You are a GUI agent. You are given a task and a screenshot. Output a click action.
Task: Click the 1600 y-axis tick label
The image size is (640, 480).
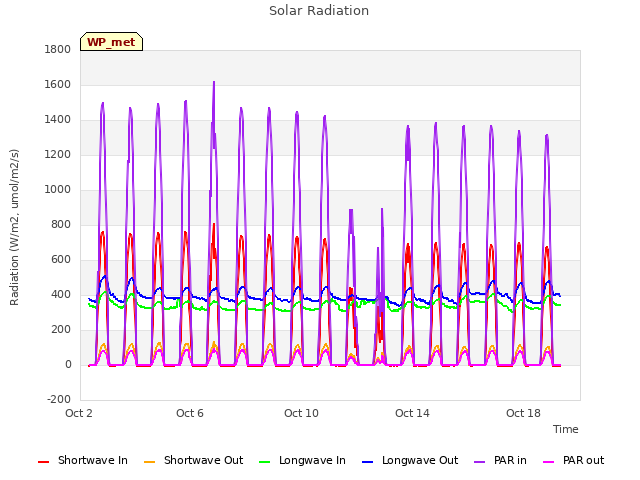click(x=58, y=85)
